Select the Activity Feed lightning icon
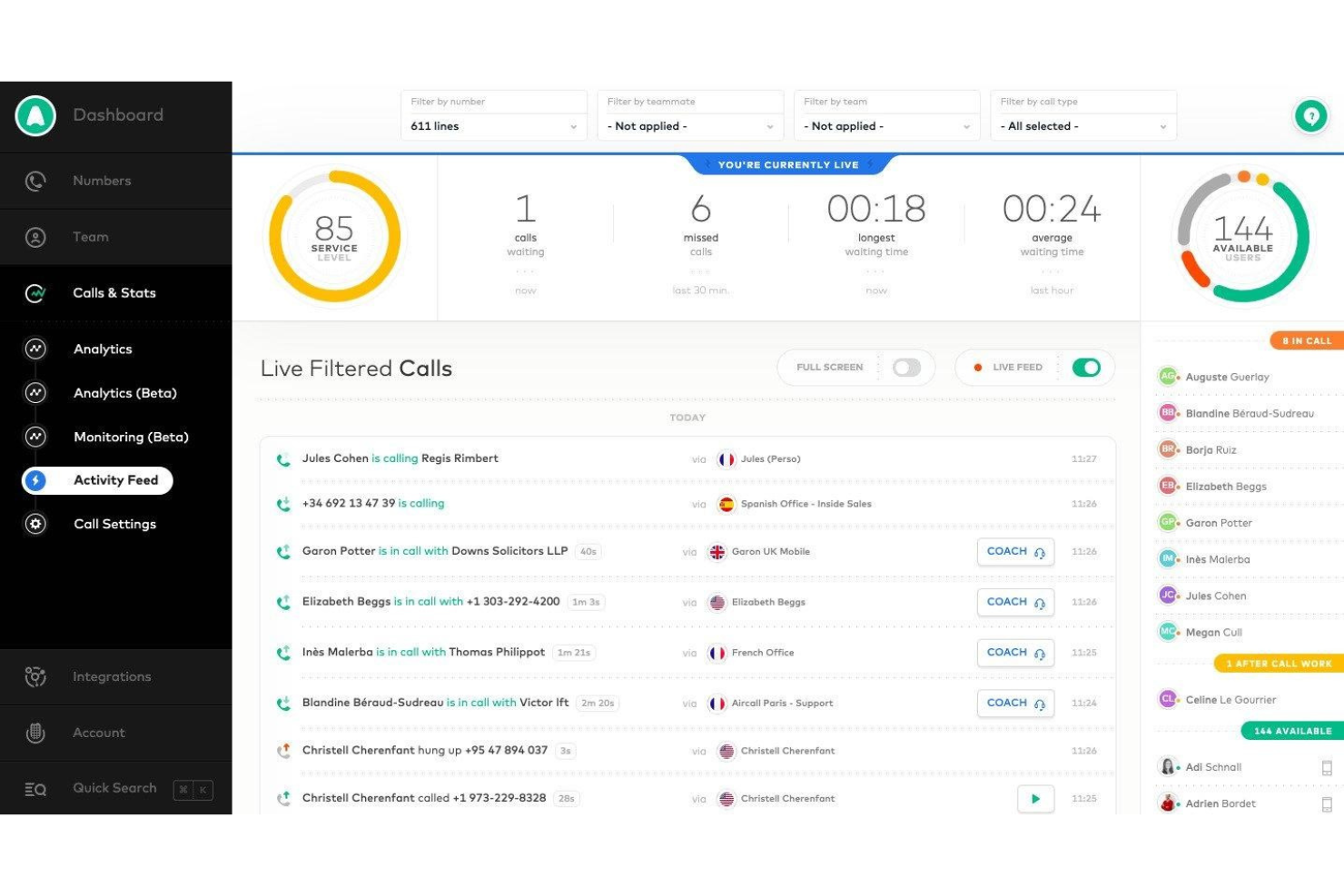The image size is (1344, 896). (36, 480)
